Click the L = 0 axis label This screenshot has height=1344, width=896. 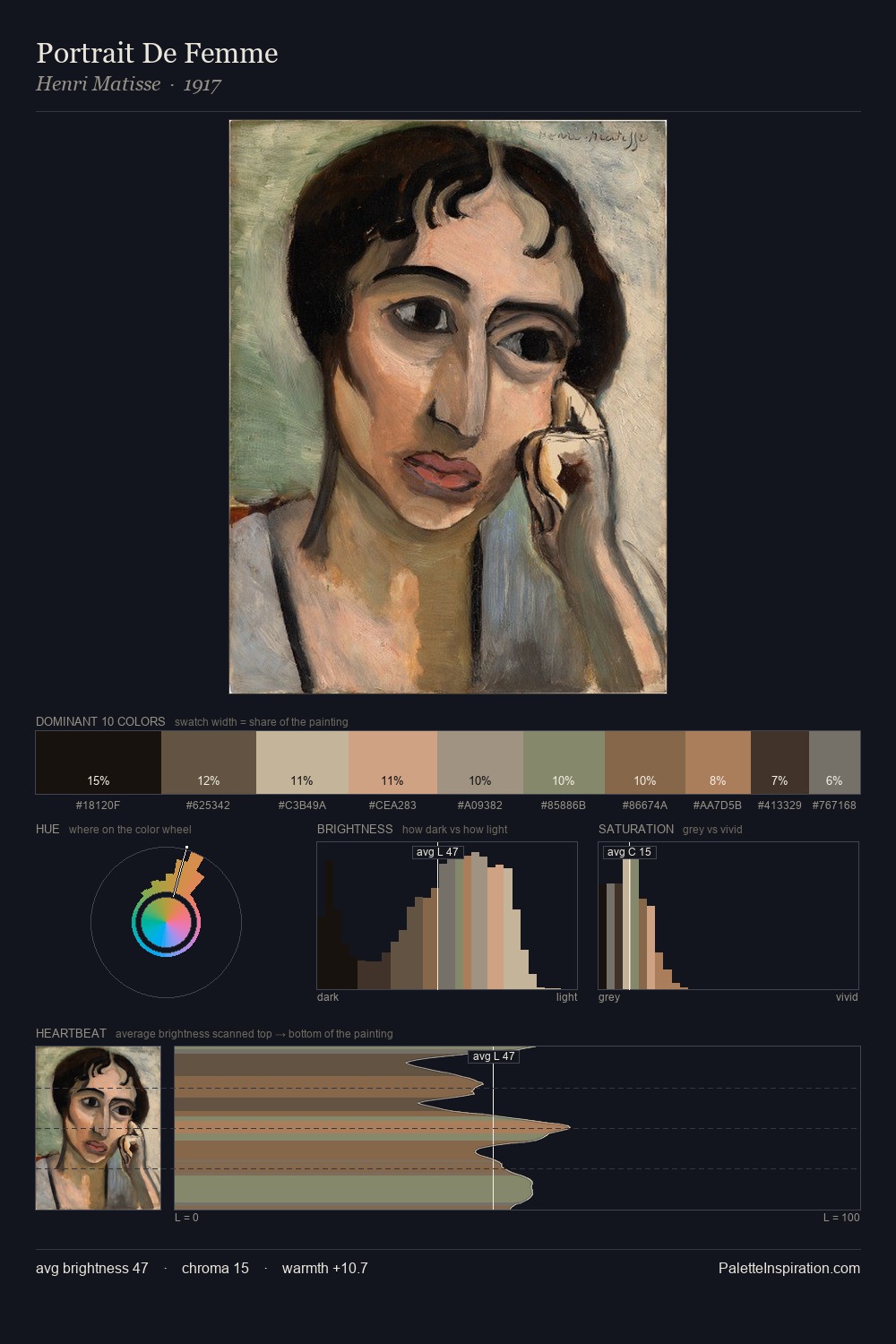pyautogui.click(x=186, y=1217)
